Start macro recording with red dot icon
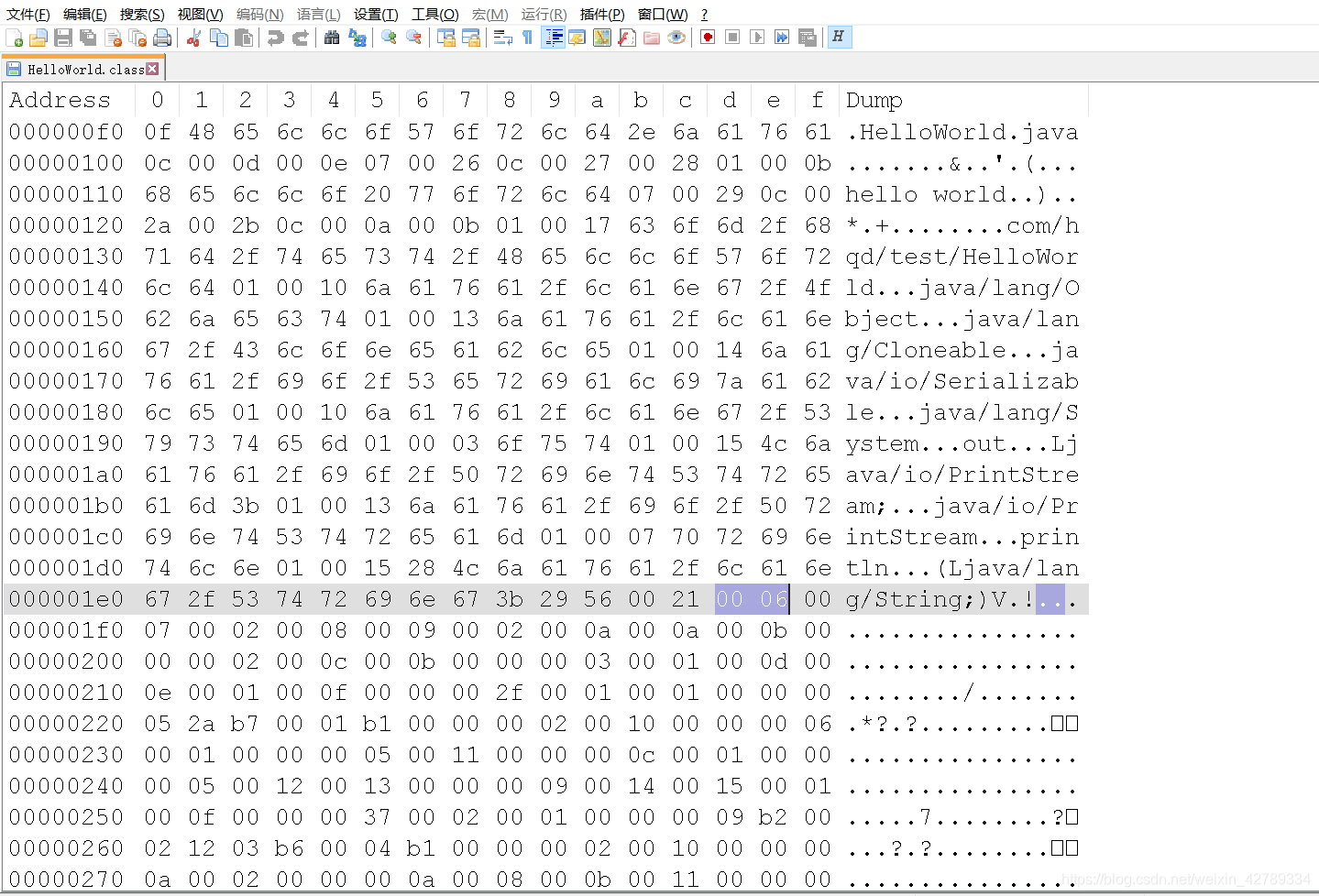 (708, 38)
